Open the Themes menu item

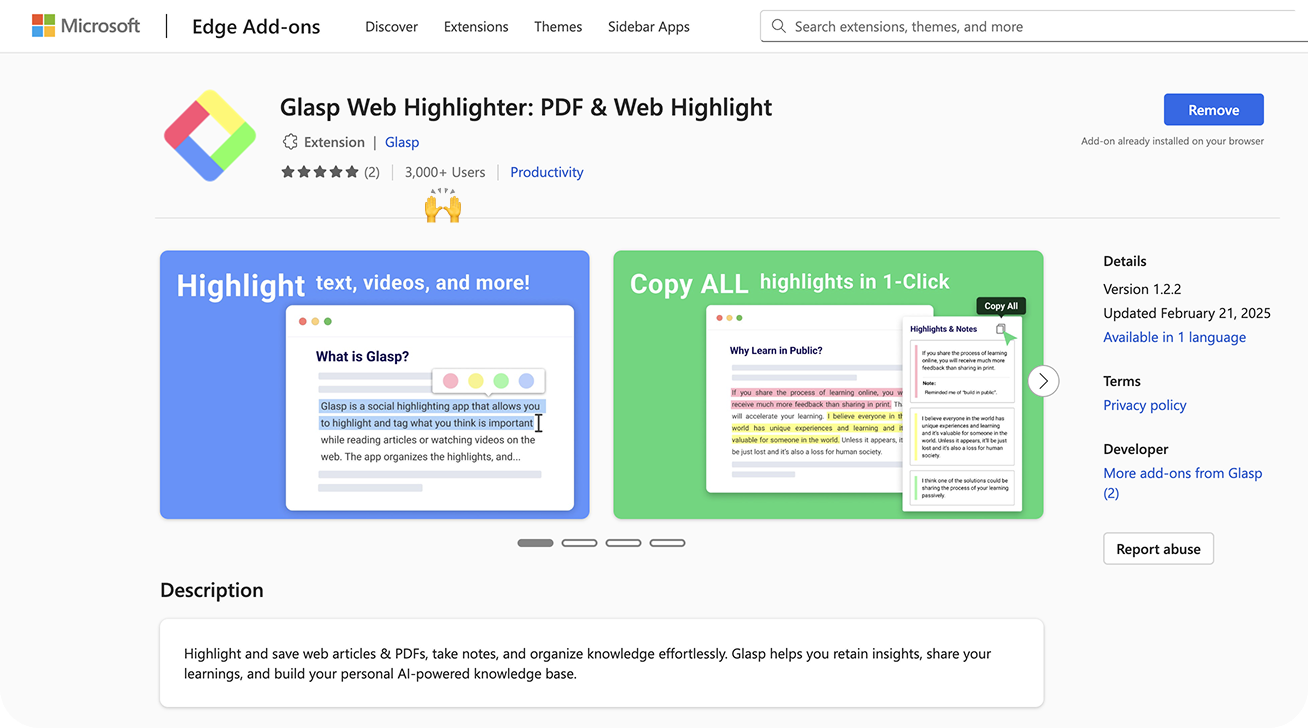(558, 27)
